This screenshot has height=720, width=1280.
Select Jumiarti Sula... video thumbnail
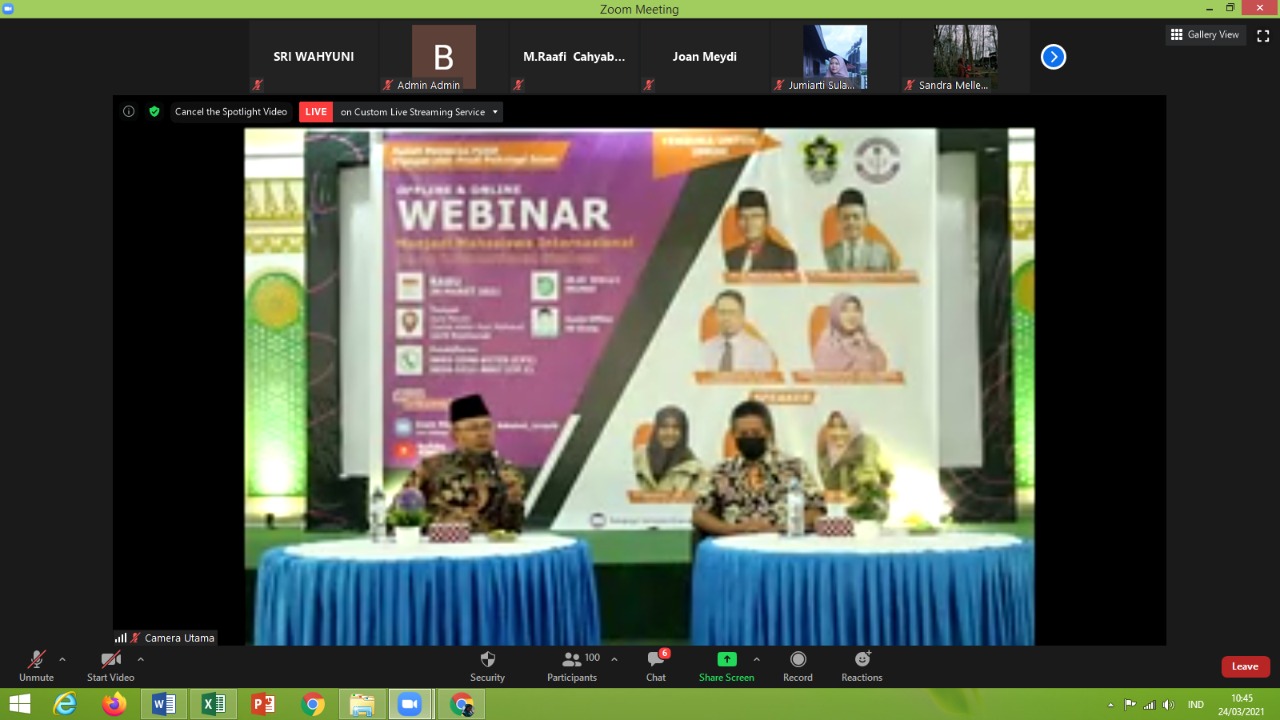[835, 58]
